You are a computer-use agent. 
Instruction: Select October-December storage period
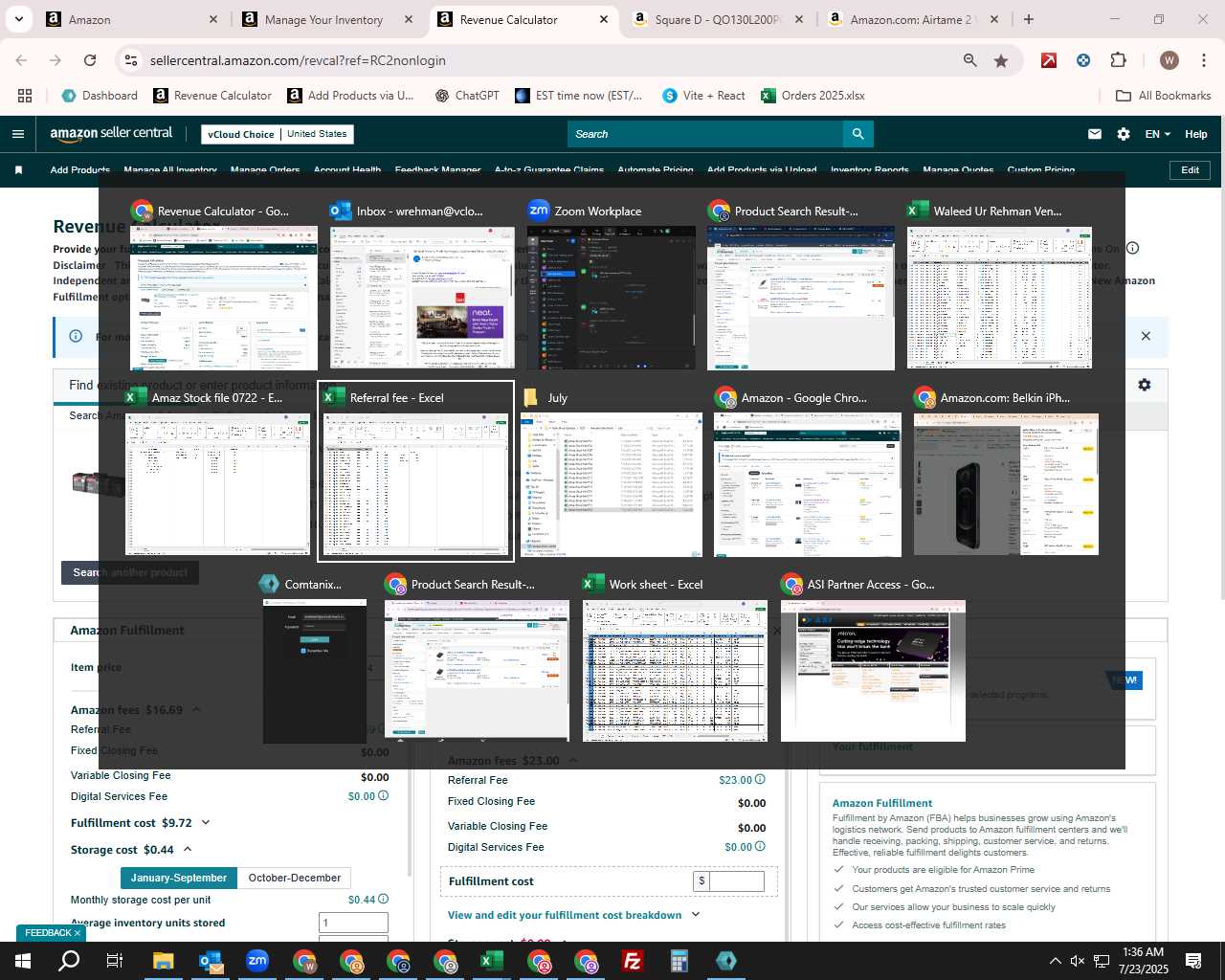[295, 878]
